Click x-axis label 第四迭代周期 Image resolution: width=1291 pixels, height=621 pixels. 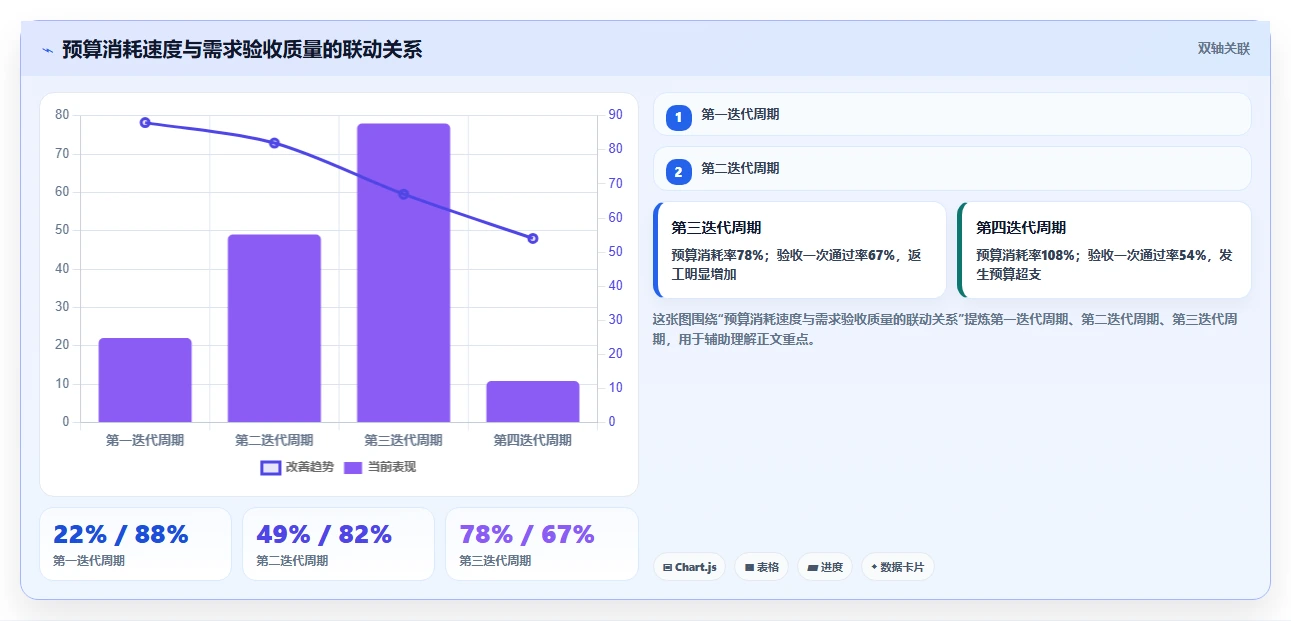click(533, 440)
